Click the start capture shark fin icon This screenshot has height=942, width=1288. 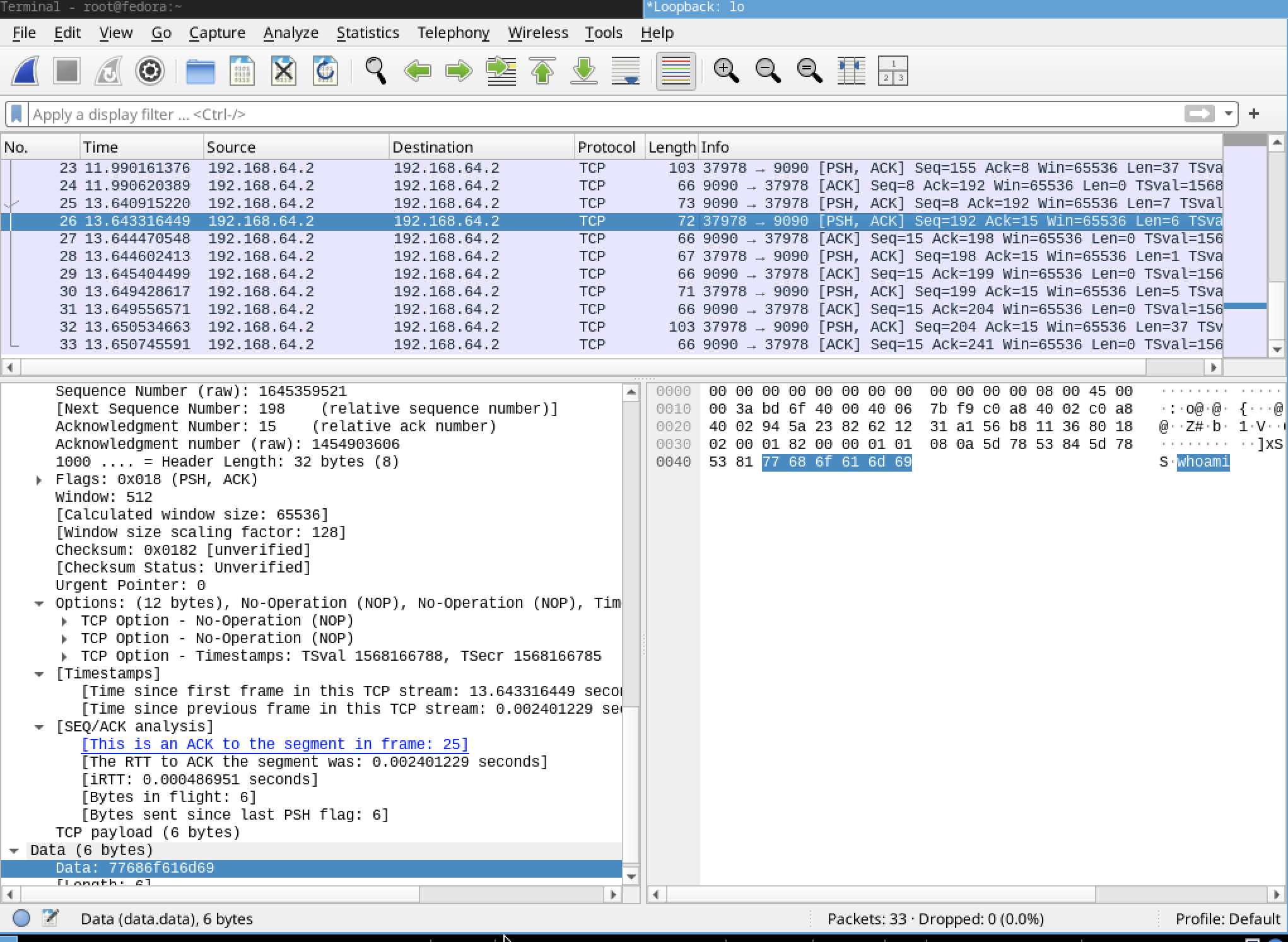coord(26,71)
